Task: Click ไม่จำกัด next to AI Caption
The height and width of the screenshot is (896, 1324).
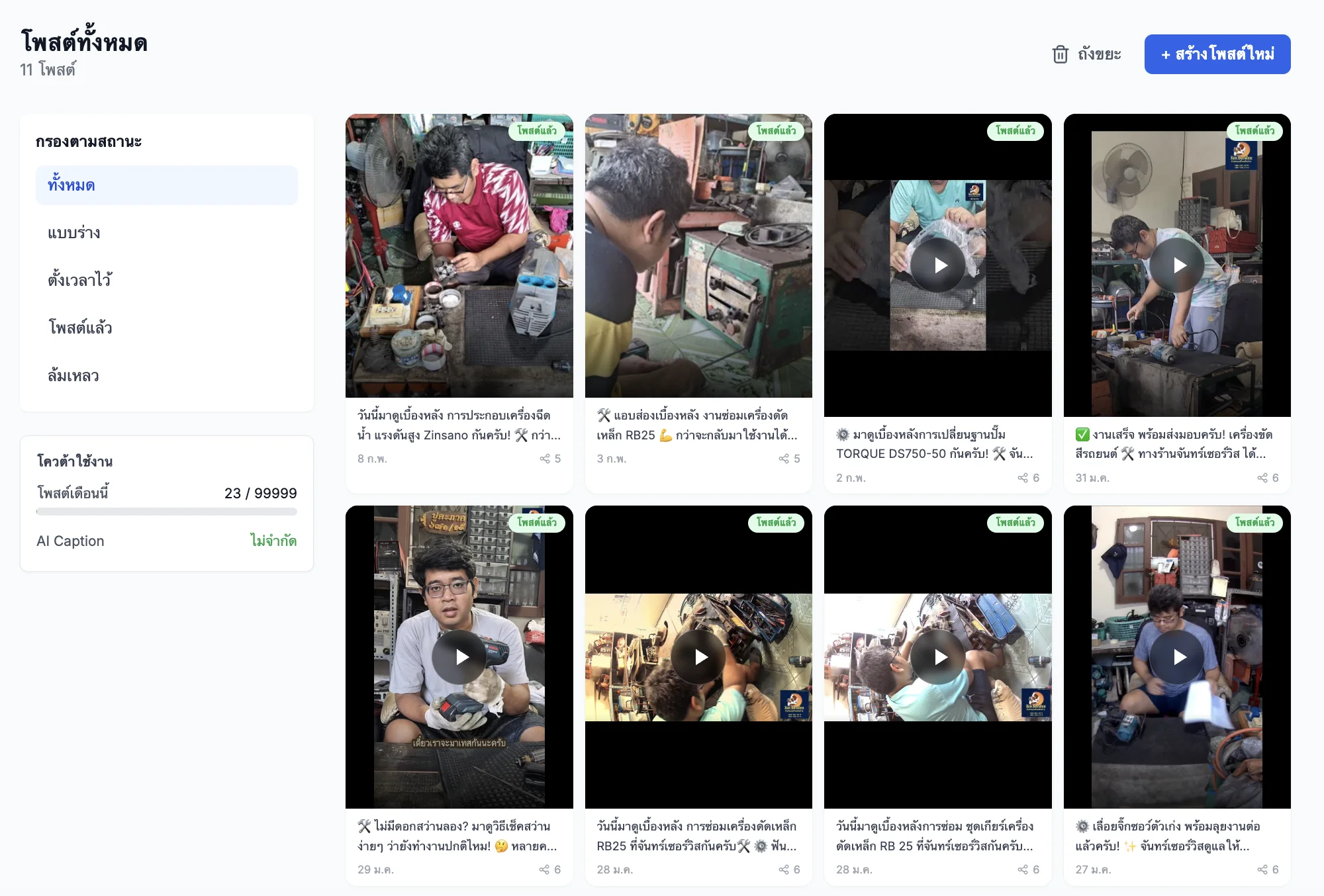Action: (x=274, y=541)
